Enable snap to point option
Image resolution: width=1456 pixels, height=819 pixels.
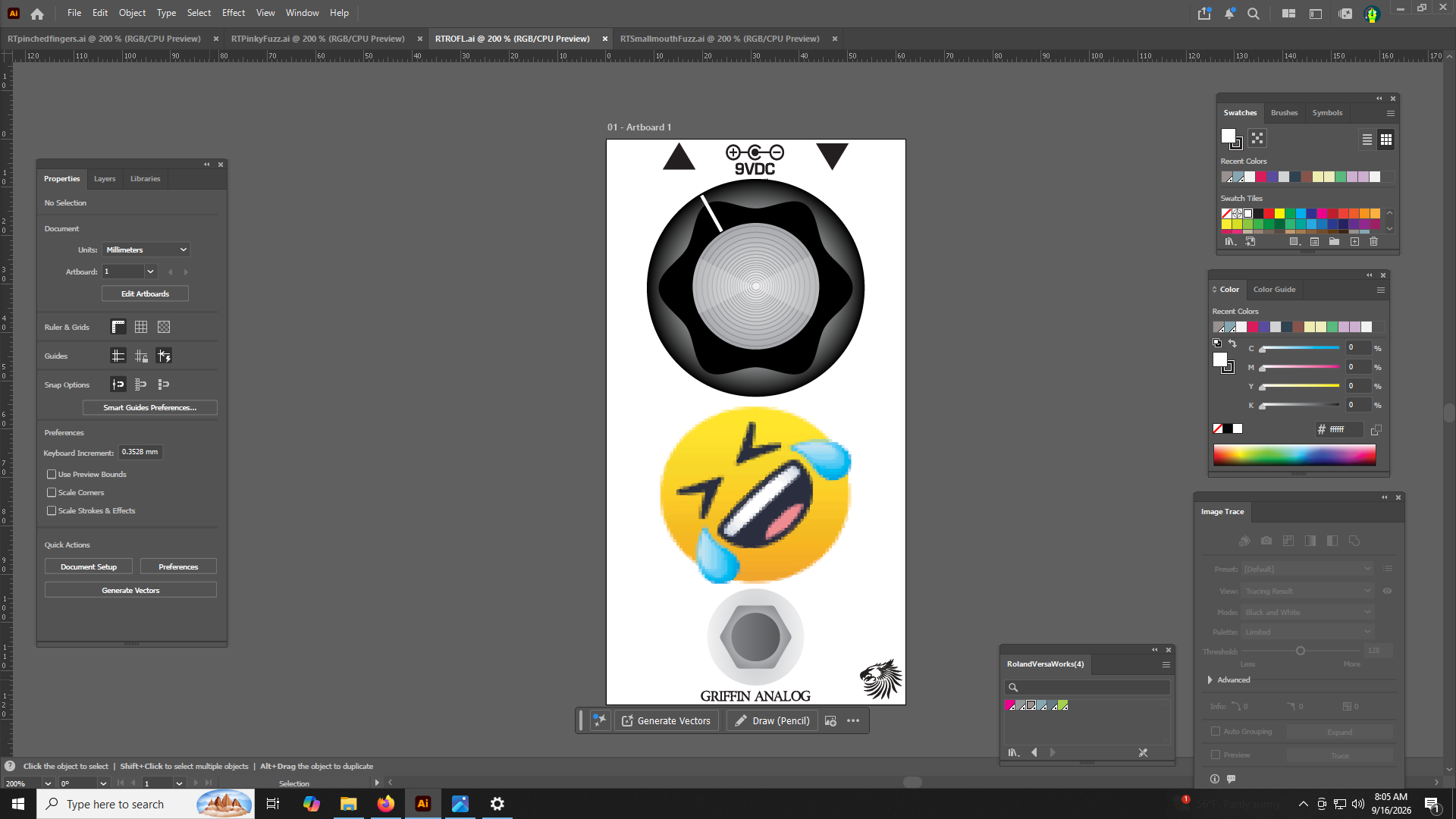(x=118, y=384)
